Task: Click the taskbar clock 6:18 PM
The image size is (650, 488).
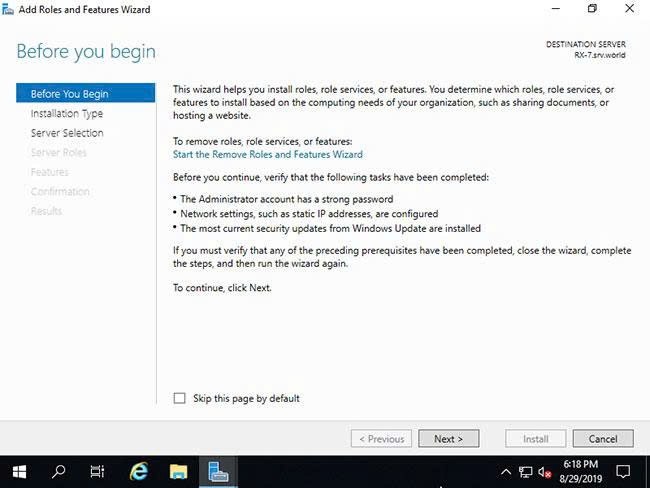Action: [580, 472]
